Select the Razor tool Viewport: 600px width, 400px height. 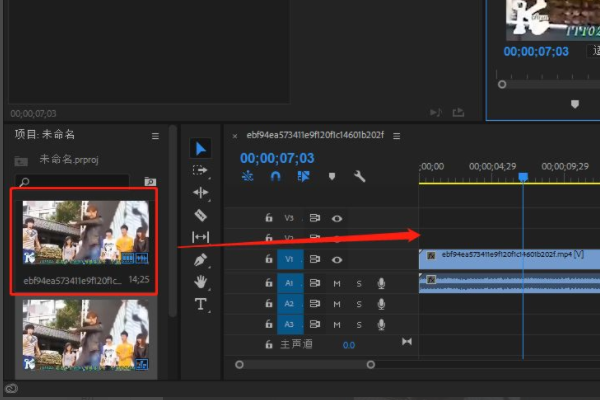coord(200,215)
